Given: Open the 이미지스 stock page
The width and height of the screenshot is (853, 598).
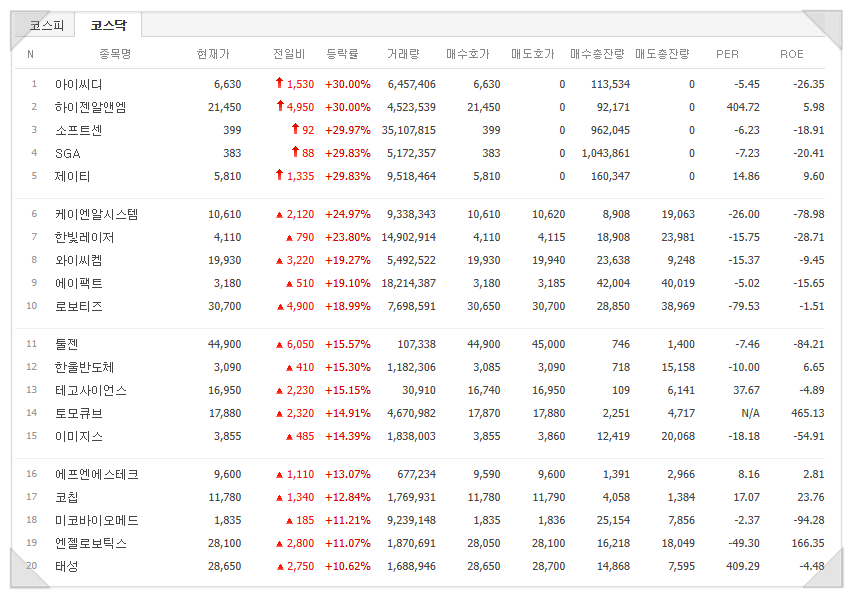Looking at the screenshot, I should 78,436.
